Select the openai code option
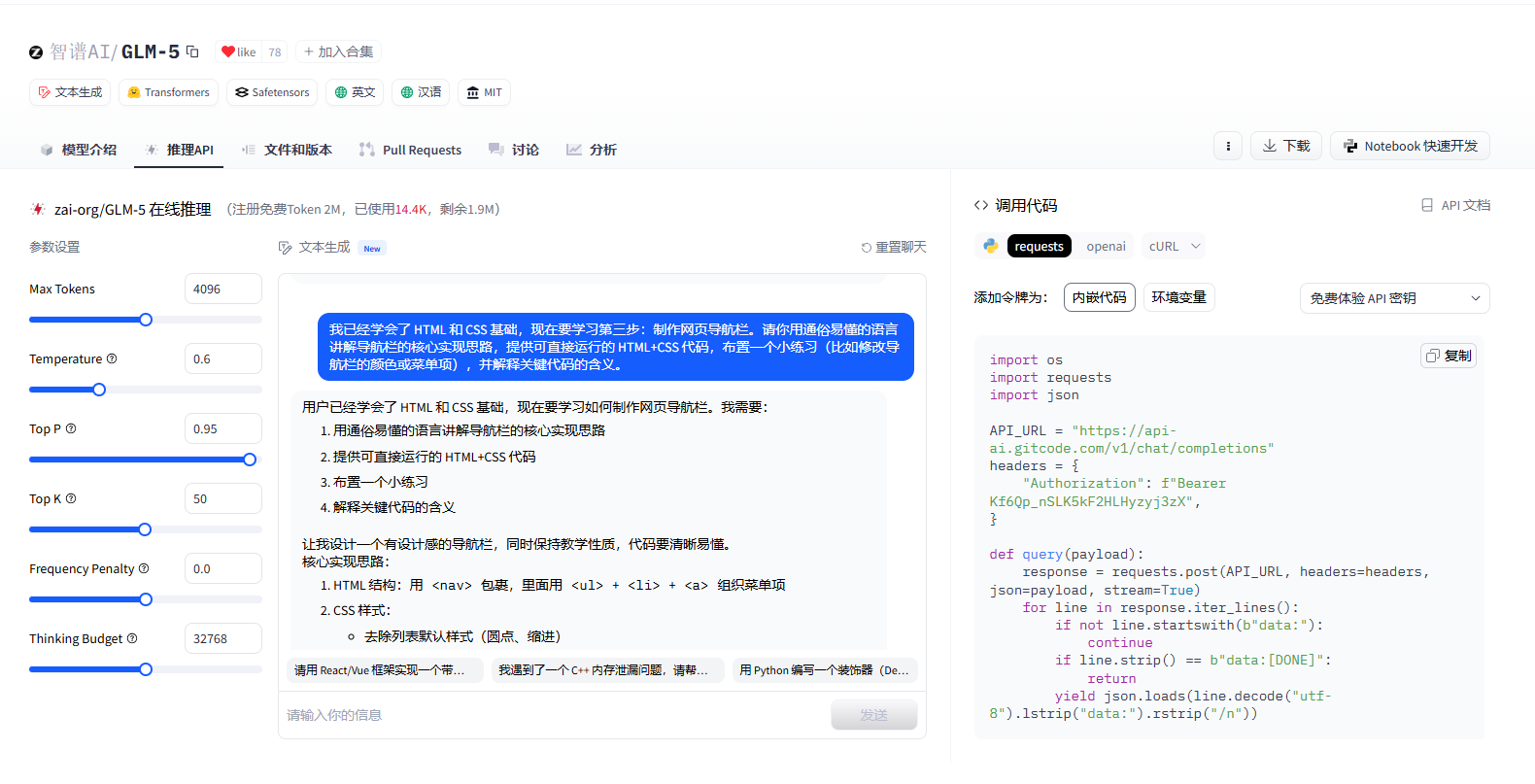Viewport: 1535px width, 784px height. coord(1106,246)
